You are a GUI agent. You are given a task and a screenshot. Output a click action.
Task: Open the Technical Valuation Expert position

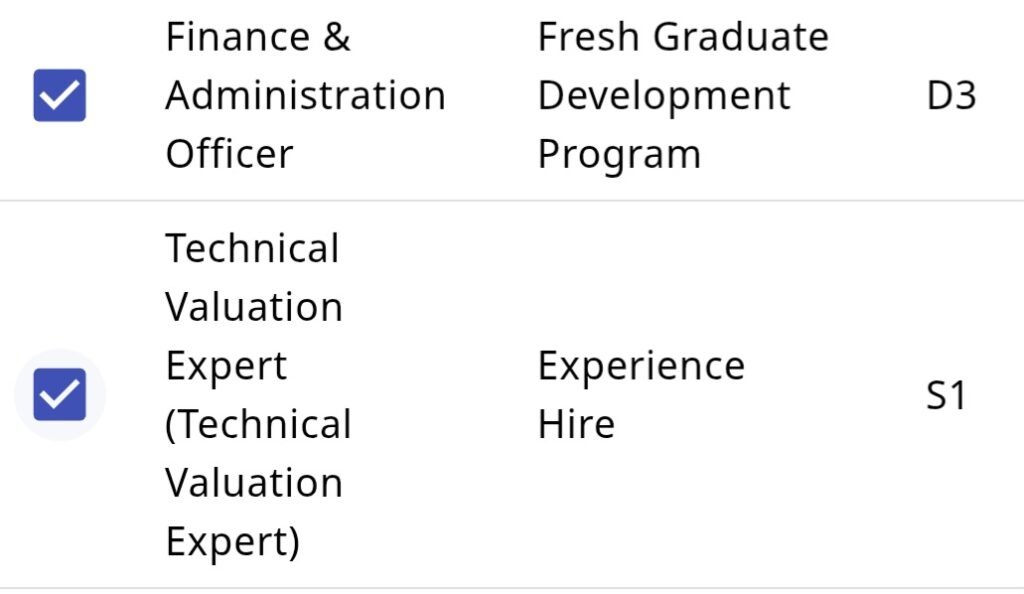254,306
